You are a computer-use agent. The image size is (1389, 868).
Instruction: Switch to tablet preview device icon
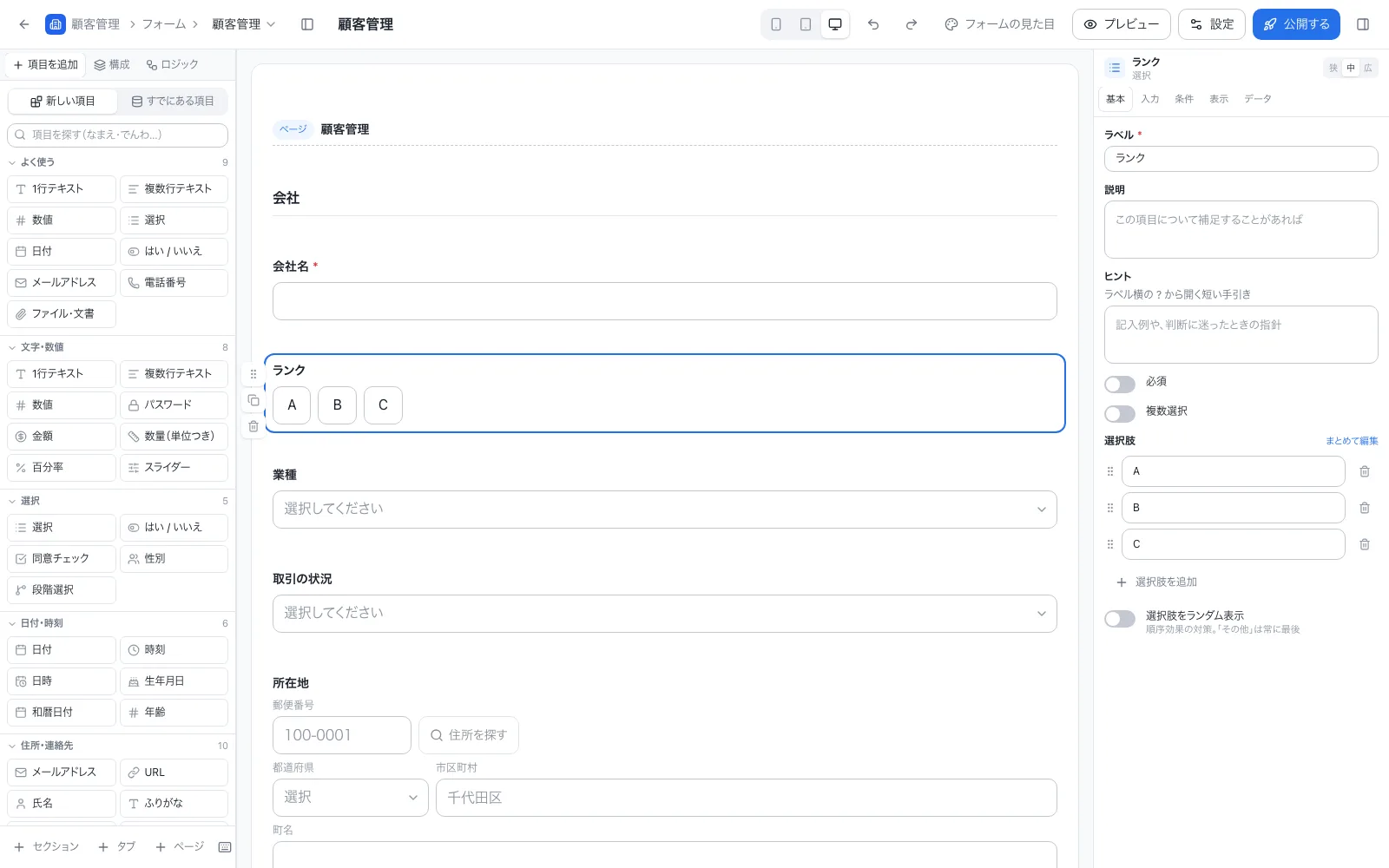click(x=806, y=24)
